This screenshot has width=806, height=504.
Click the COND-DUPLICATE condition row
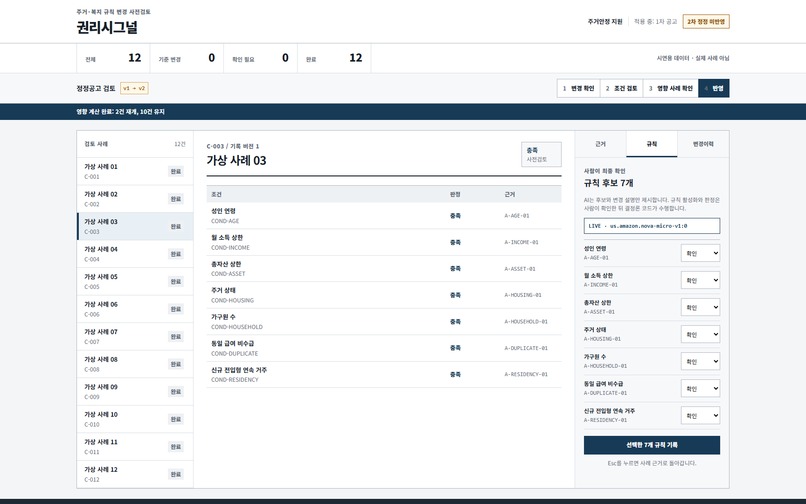[383, 348]
